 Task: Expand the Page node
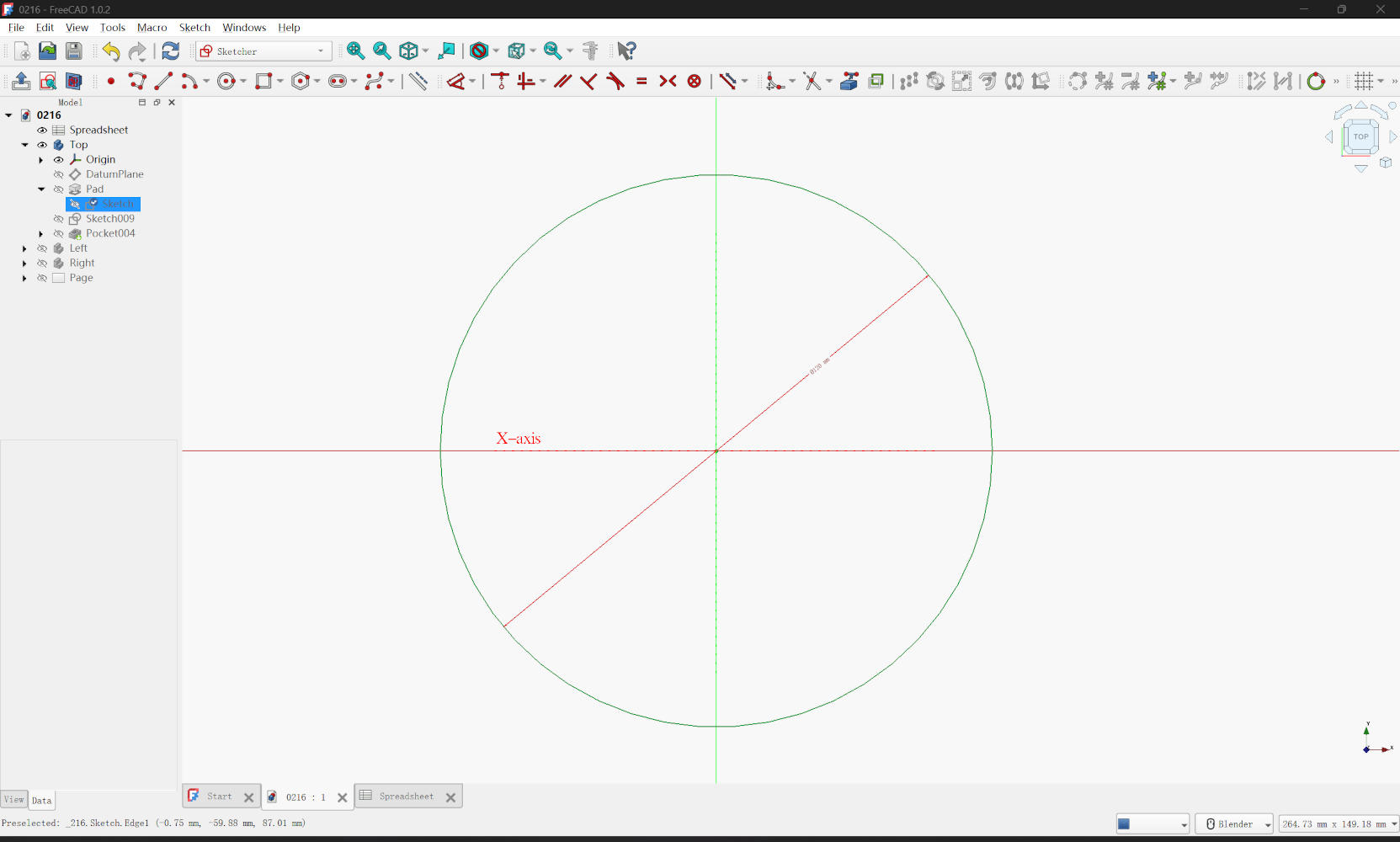(25, 278)
